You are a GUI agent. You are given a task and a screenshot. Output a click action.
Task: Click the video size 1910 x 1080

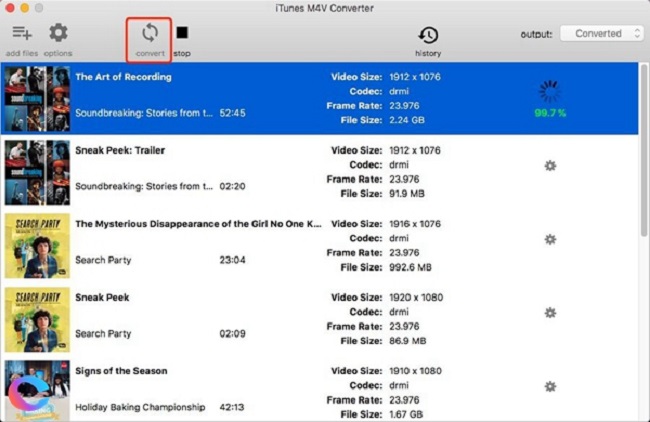tap(415, 371)
